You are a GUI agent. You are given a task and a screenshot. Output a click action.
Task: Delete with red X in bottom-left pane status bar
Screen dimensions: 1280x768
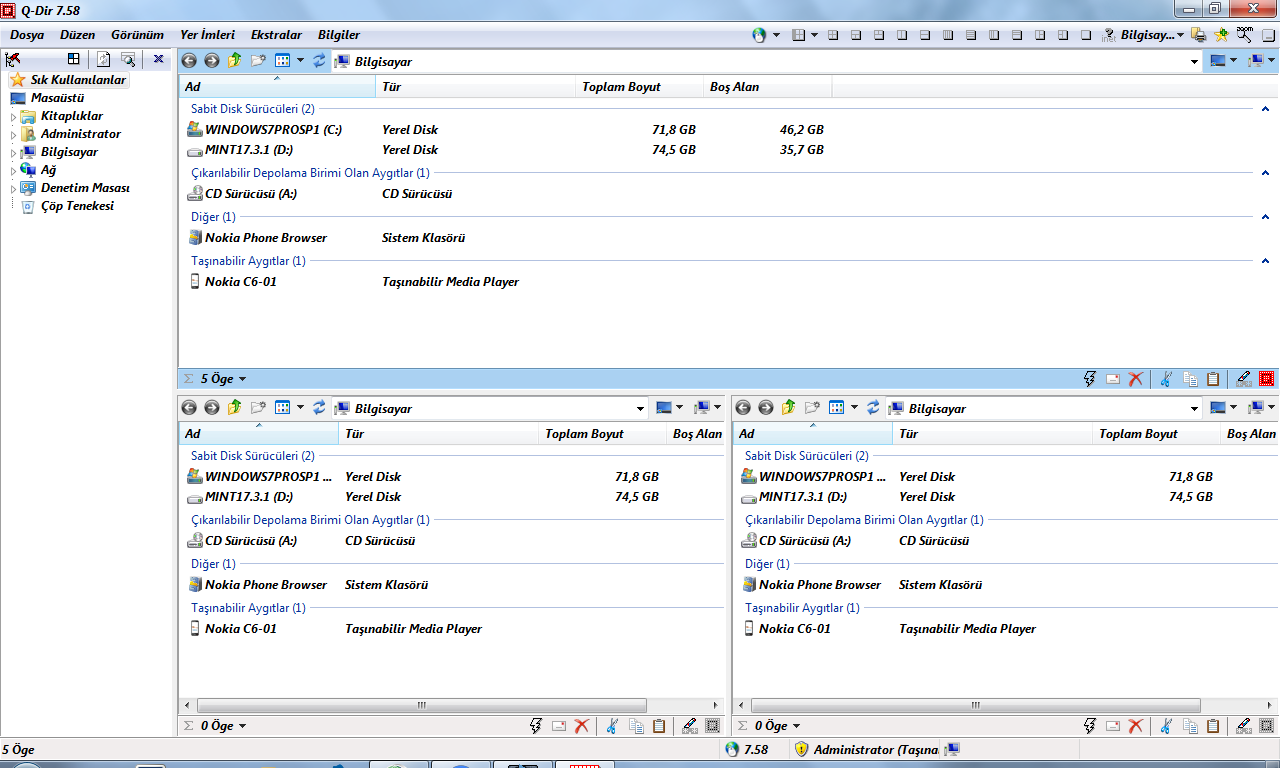(x=582, y=726)
